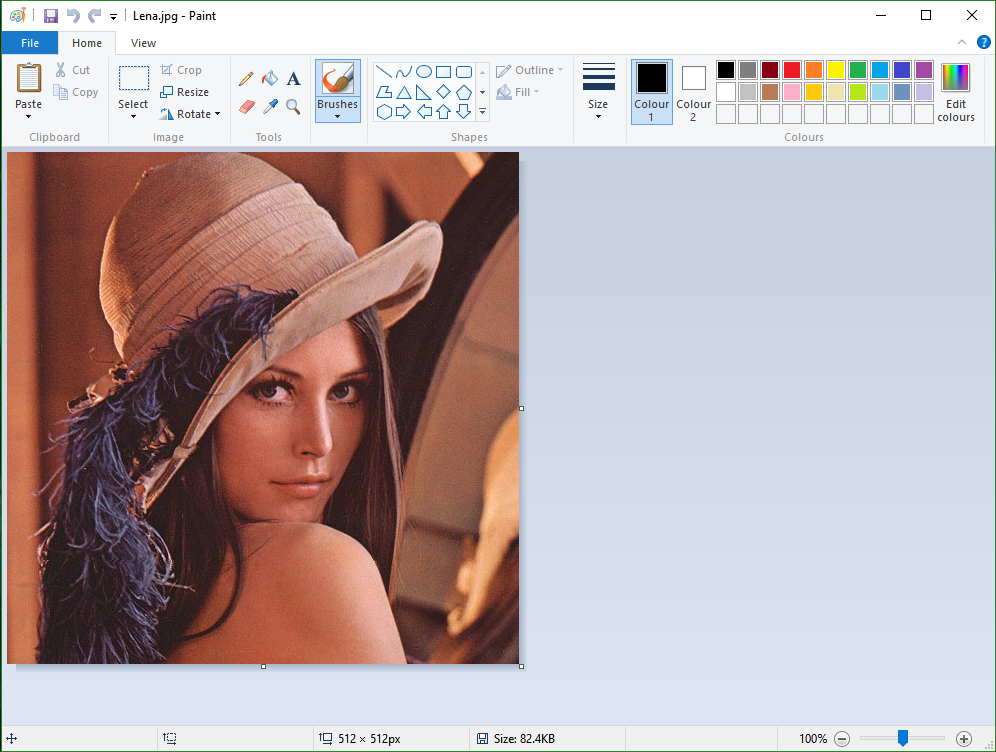Pick the red colour swatch
The height and width of the screenshot is (752, 996).
[791, 70]
